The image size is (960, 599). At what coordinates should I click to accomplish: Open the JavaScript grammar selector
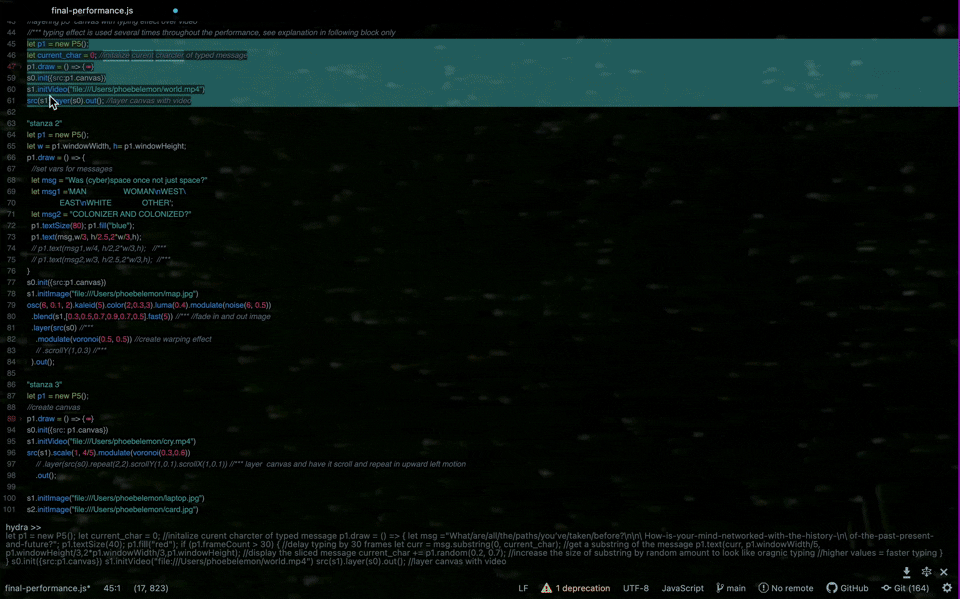pyautogui.click(x=683, y=588)
